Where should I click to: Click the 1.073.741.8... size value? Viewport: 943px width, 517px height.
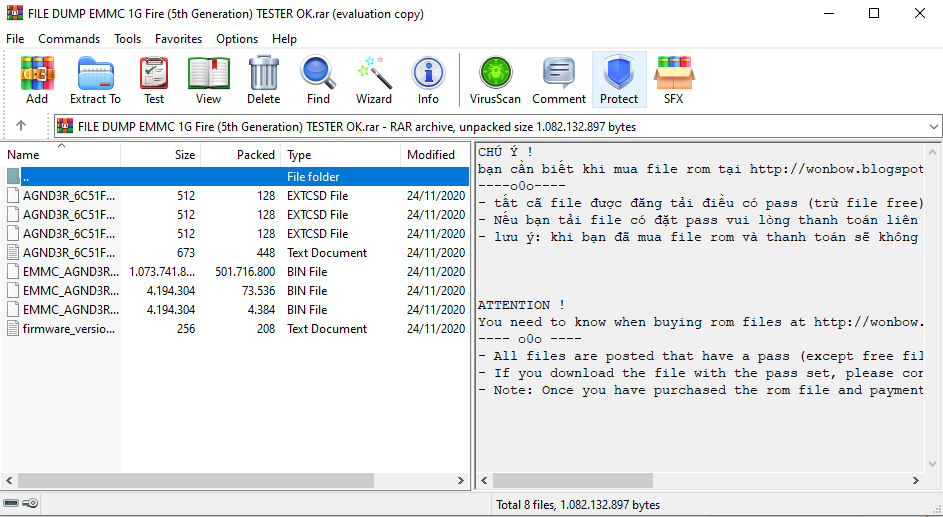(x=162, y=271)
